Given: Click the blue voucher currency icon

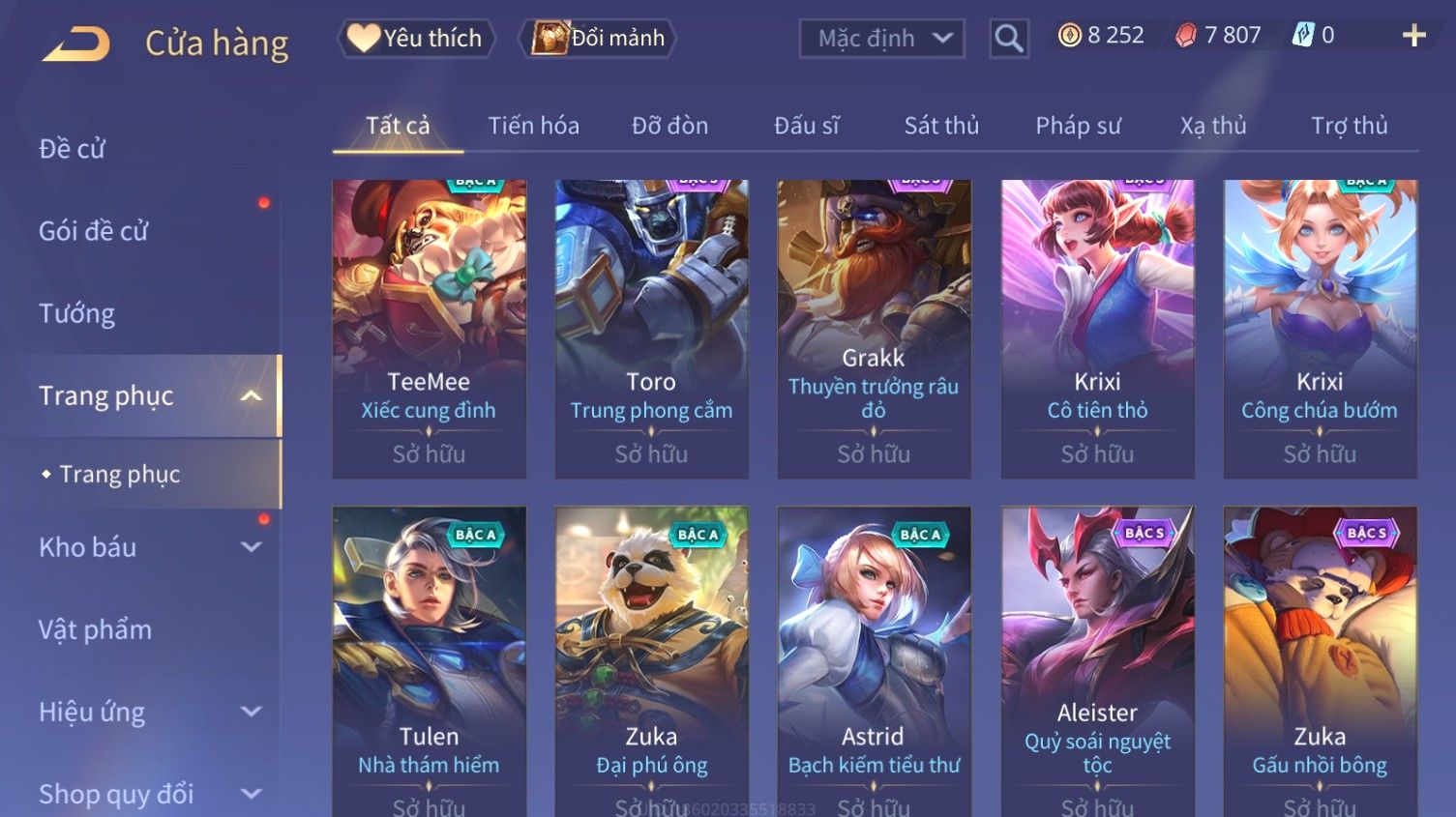Looking at the screenshot, I should [x=1302, y=36].
